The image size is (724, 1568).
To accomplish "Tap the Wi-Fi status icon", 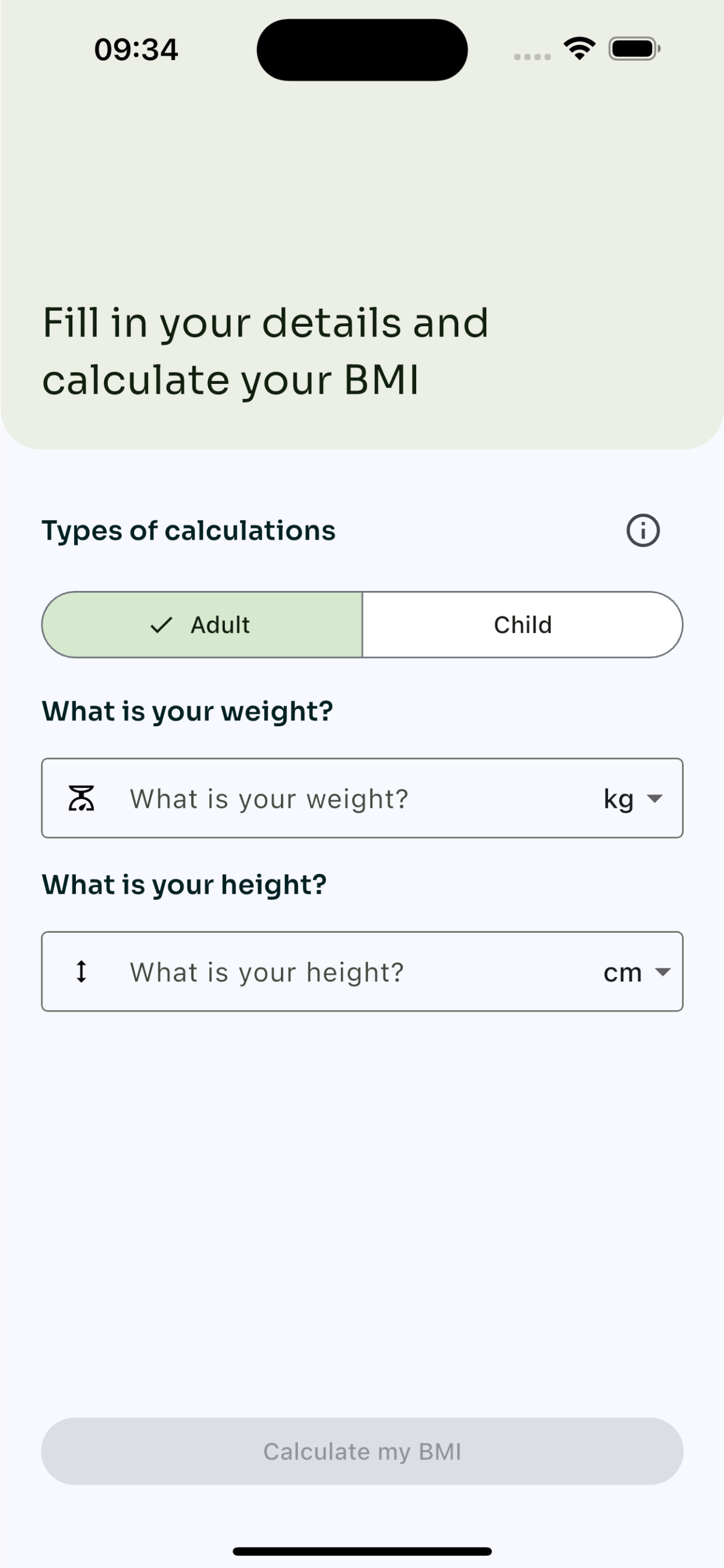I will click(x=579, y=48).
